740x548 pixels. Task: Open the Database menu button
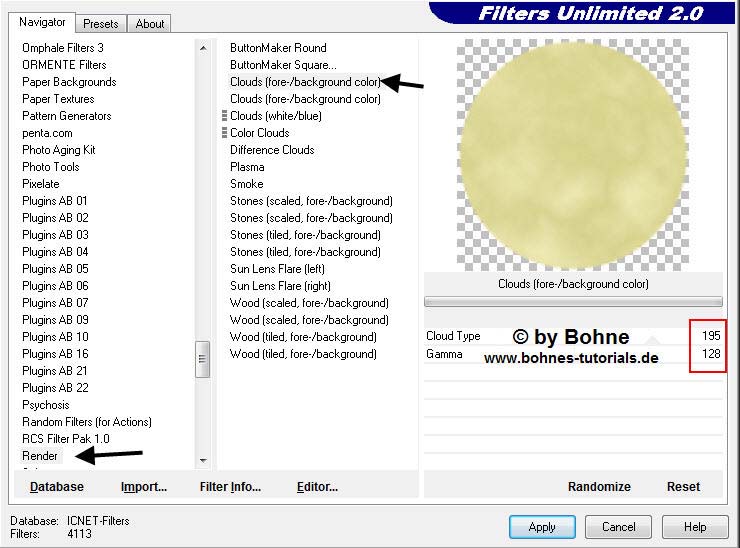click(x=57, y=487)
